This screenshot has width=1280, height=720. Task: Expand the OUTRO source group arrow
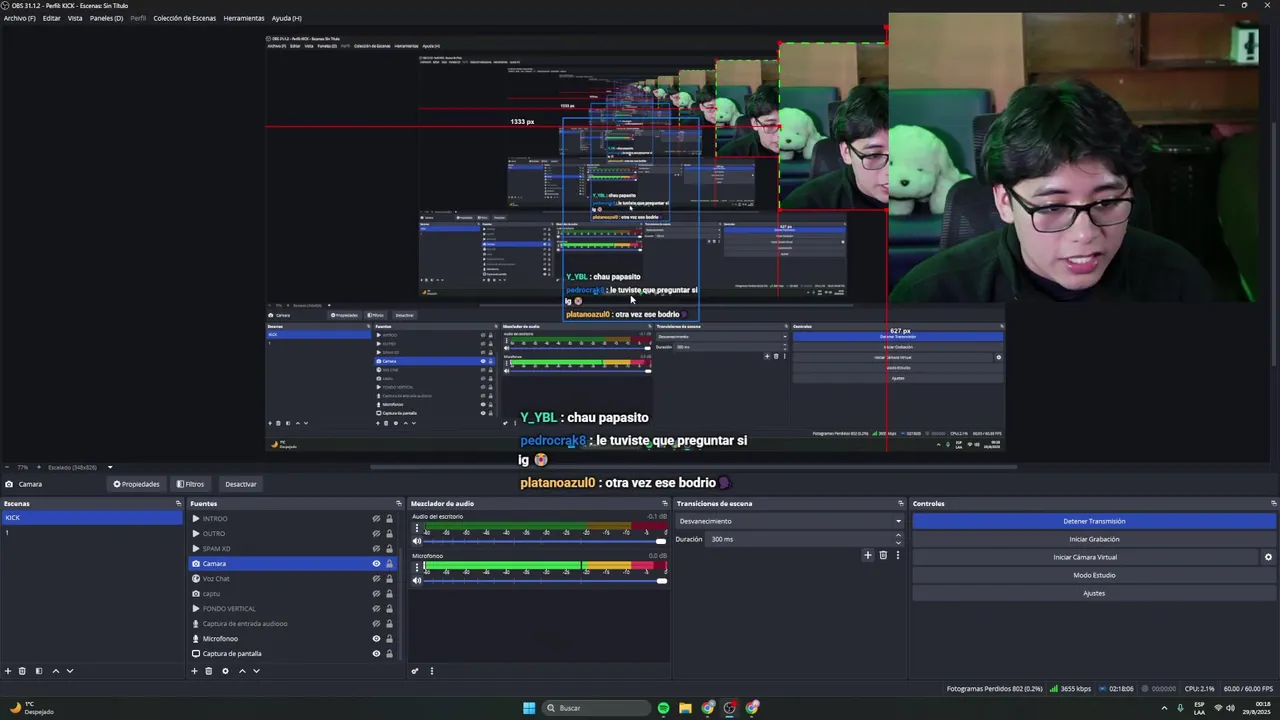[196, 534]
